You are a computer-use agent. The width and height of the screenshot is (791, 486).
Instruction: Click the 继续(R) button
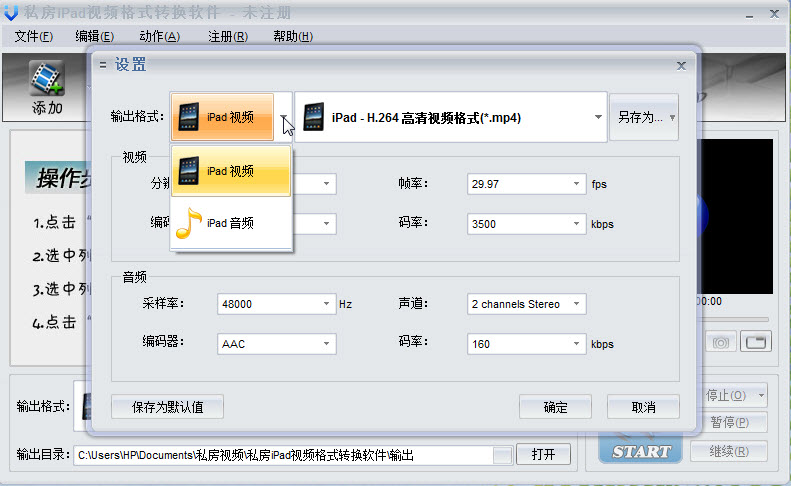pyautogui.click(x=729, y=451)
